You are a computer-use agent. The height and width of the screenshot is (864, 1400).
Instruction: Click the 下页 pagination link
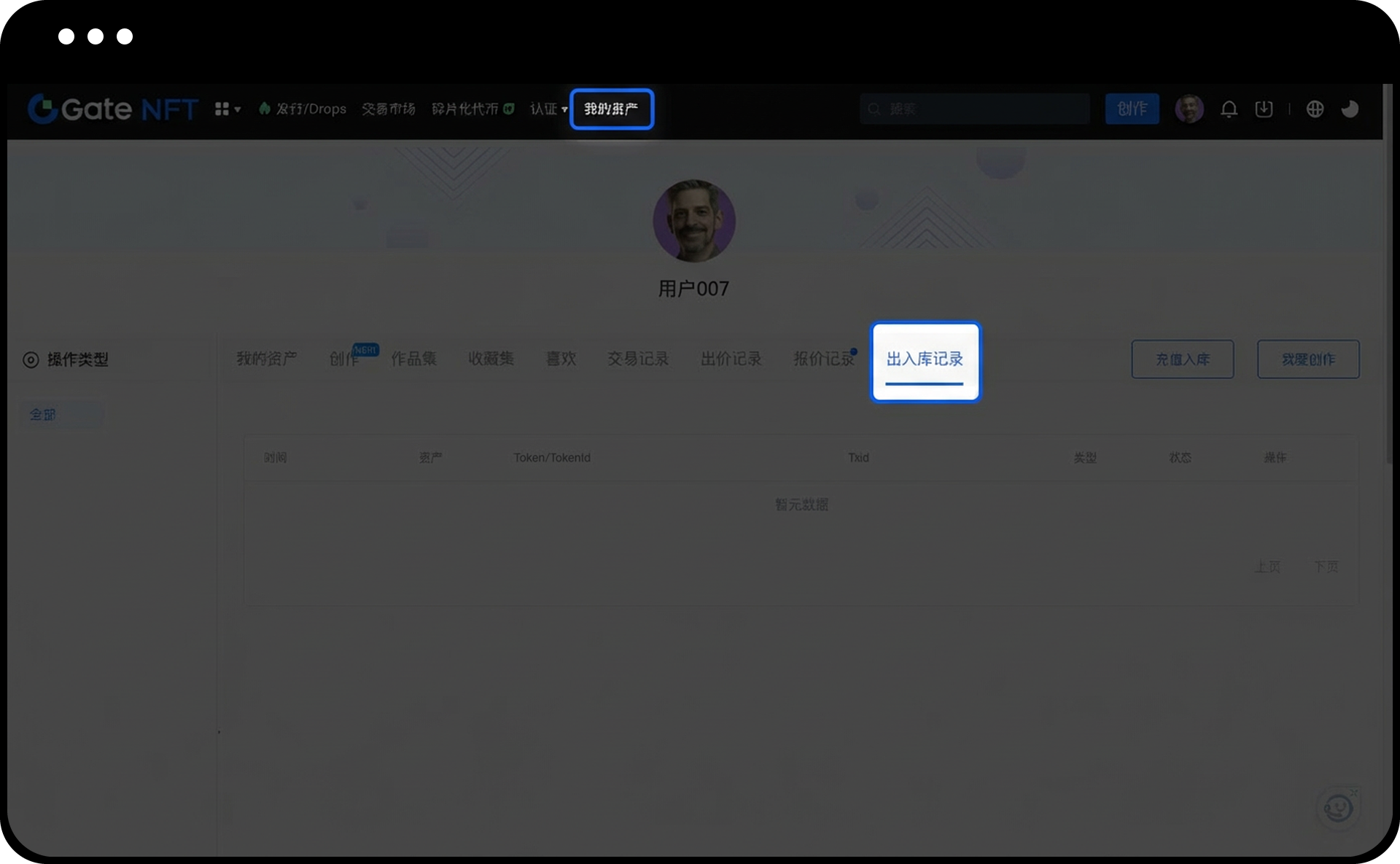1326,567
